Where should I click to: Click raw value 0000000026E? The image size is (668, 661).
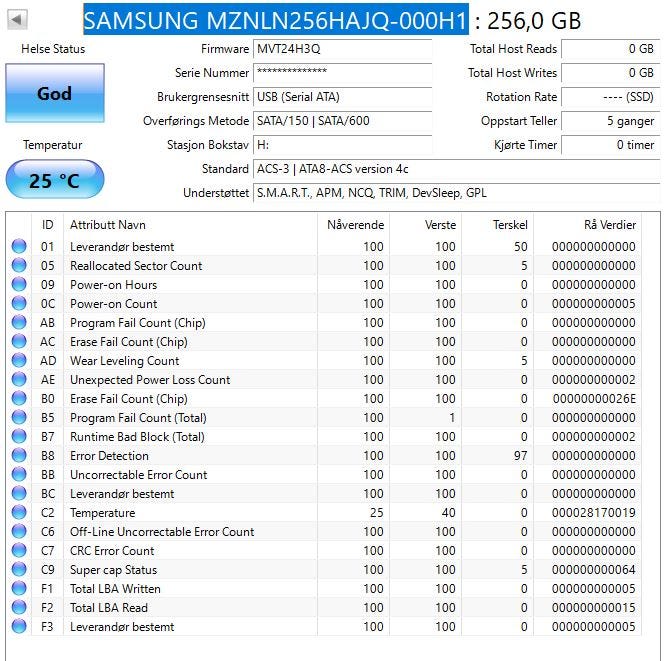point(594,398)
